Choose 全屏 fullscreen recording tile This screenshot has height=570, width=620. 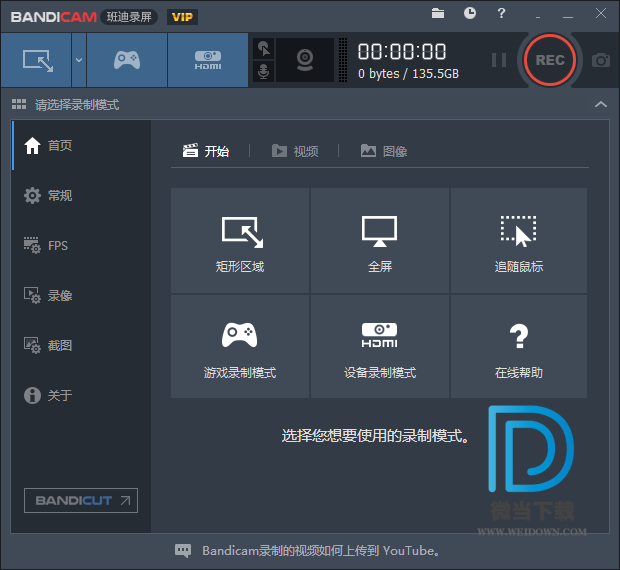380,240
